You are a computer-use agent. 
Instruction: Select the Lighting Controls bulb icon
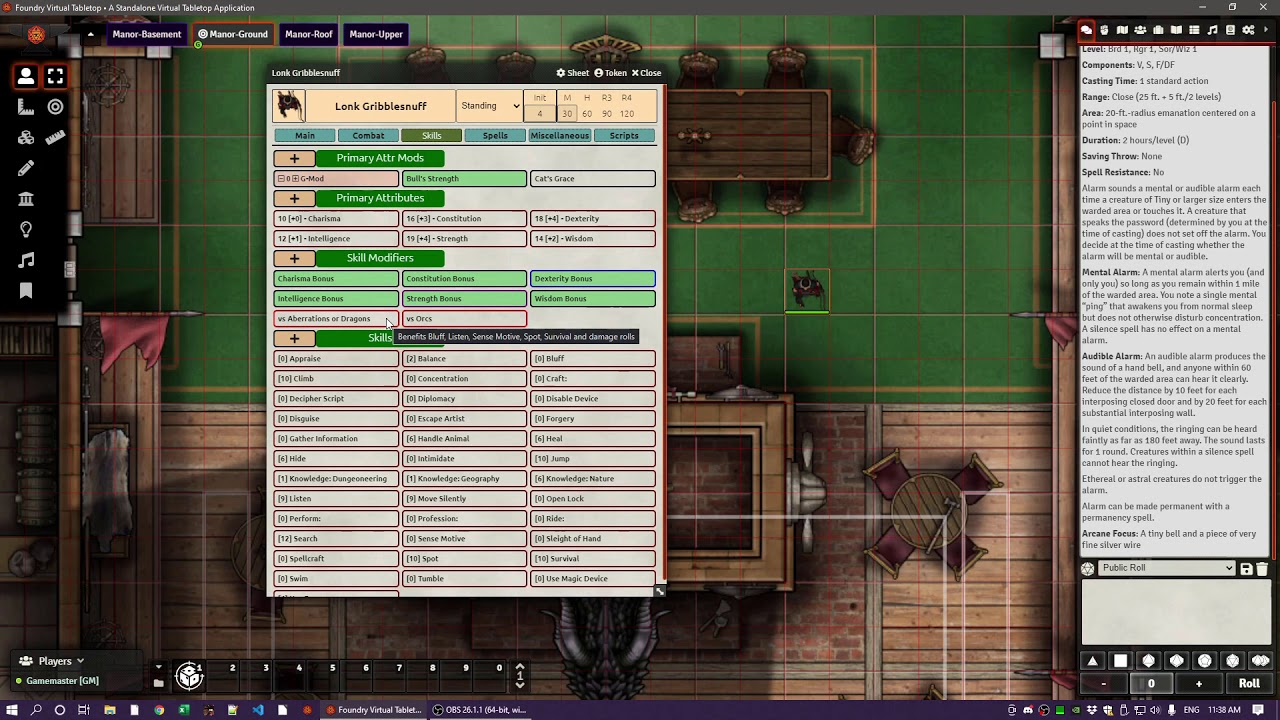coord(26,230)
